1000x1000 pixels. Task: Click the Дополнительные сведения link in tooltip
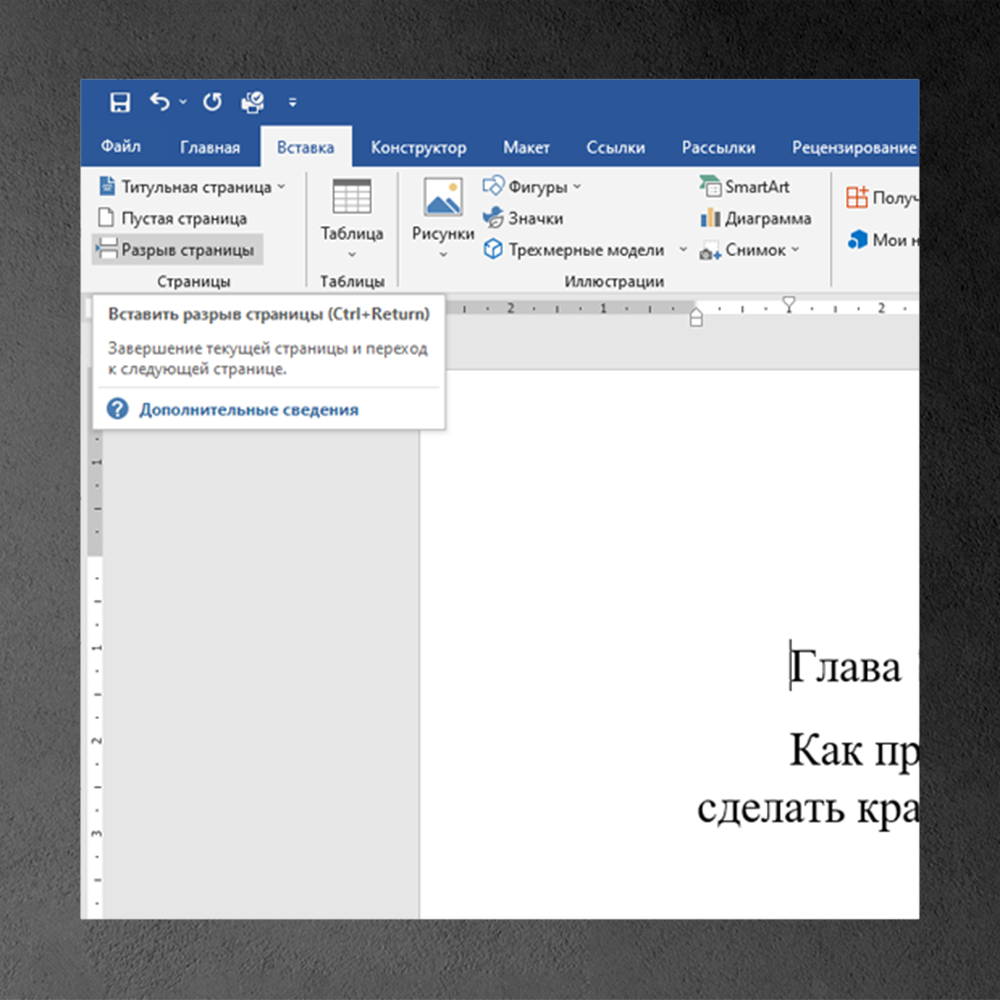(249, 409)
